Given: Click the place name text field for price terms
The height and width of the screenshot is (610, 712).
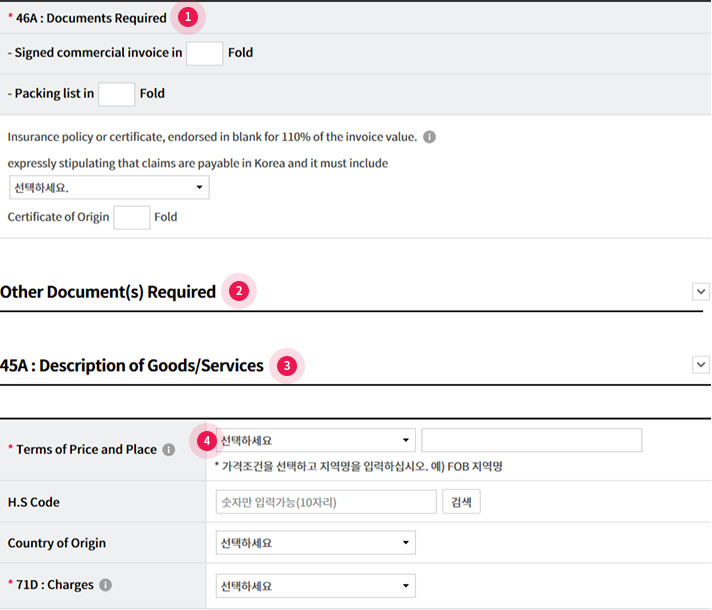Looking at the screenshot, I should [531, 440].
